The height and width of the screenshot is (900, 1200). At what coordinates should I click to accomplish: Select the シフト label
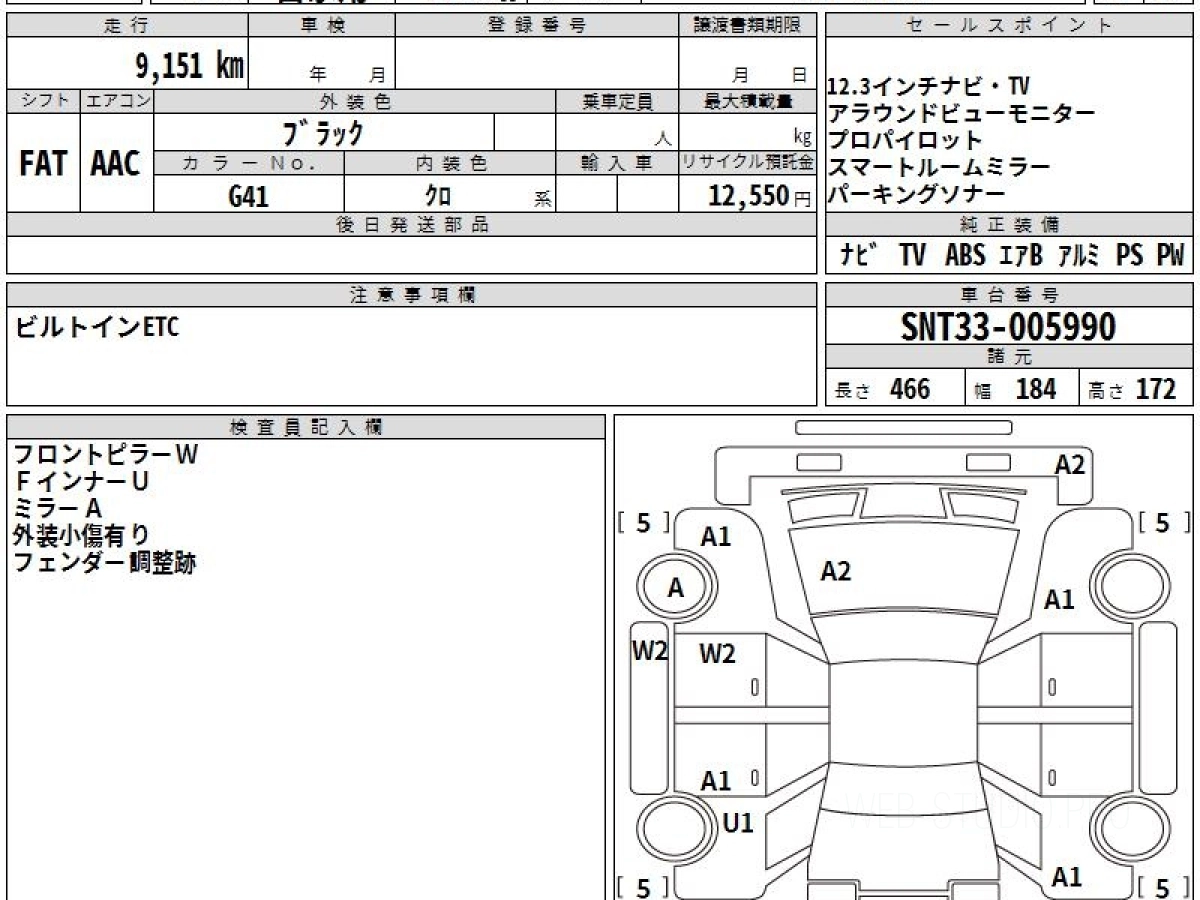(x=44, y=101)
